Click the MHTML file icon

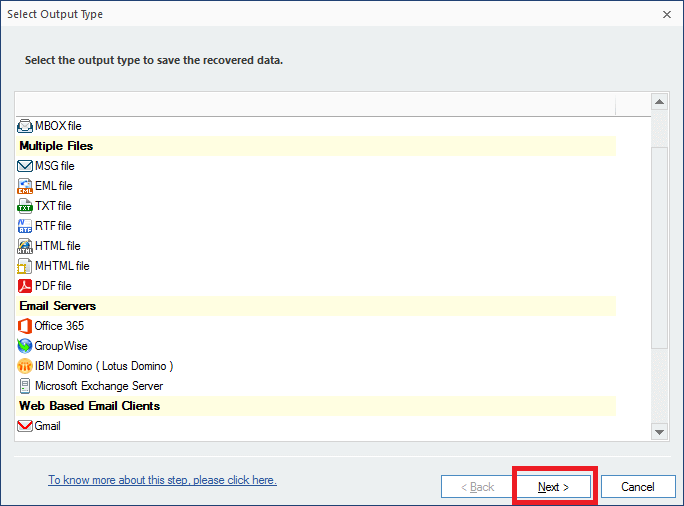[24, 266]
